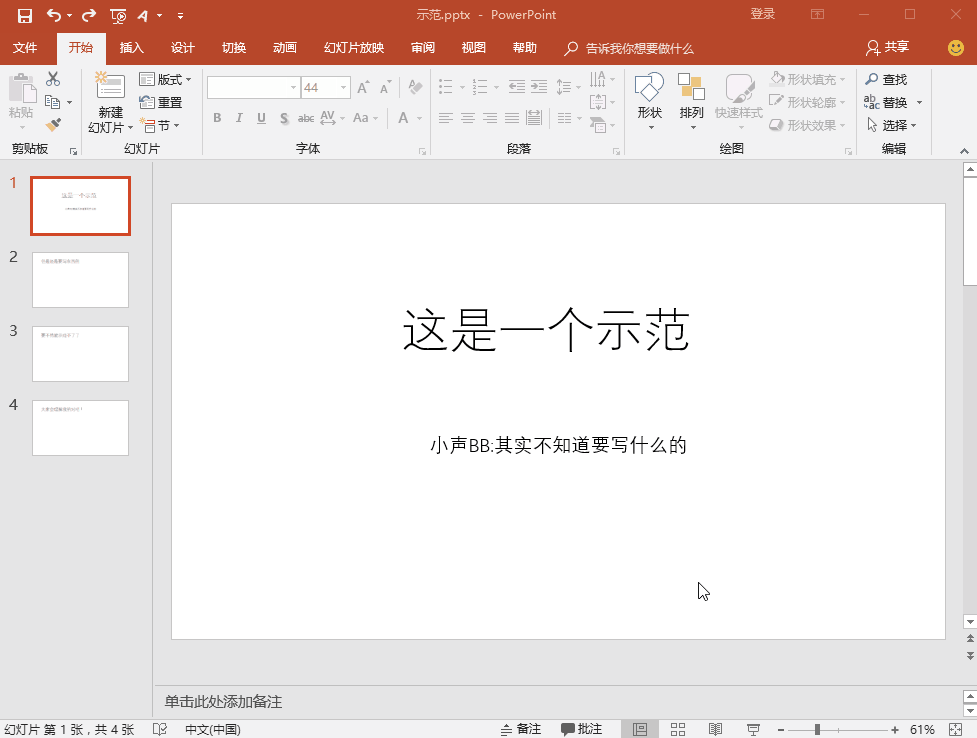977x738 pixels.
Task: Click the Save icon in quick access toolbar
Action: pyautogui.click(x=25, y=15)
